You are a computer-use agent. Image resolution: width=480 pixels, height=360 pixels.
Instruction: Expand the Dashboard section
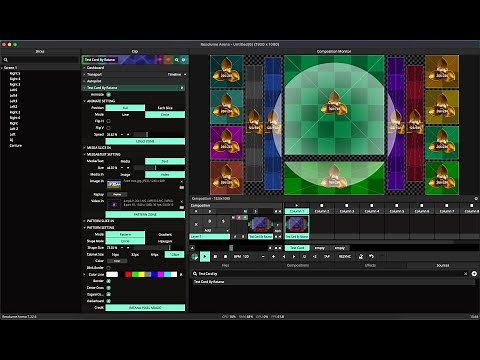tap(84, 68)
